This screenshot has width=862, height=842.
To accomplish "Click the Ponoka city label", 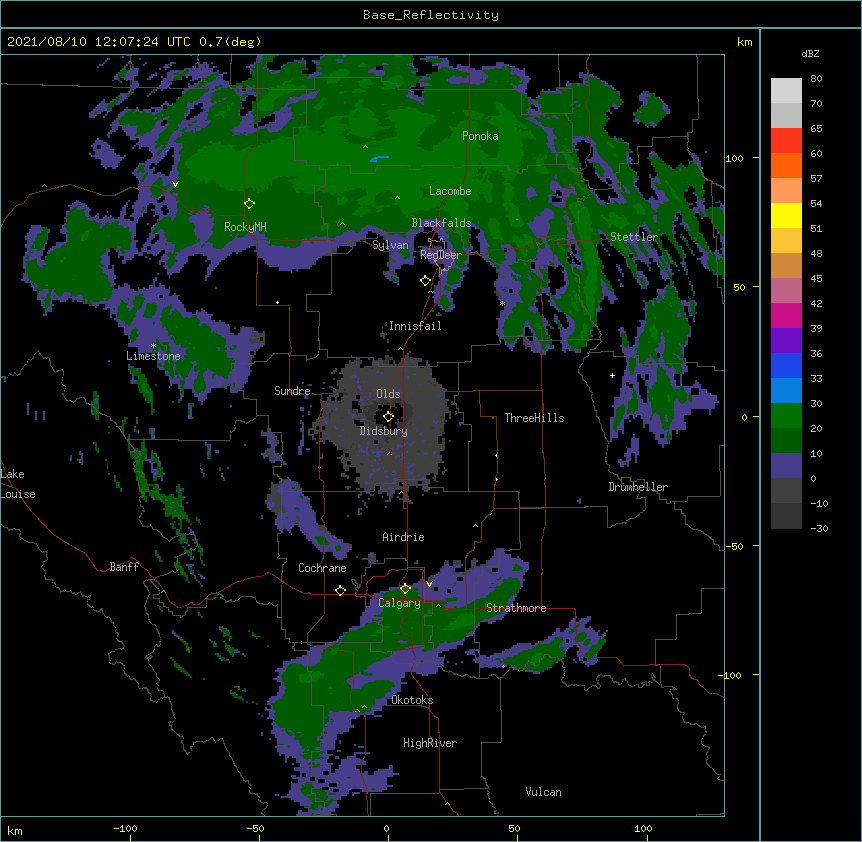I will [x=480, y=136].
